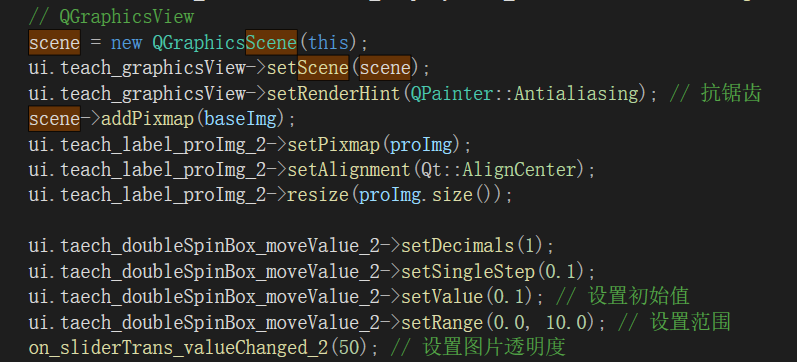797x362 pixels.
Task: Click the setAlignment method name
Action: coord(349,170)
